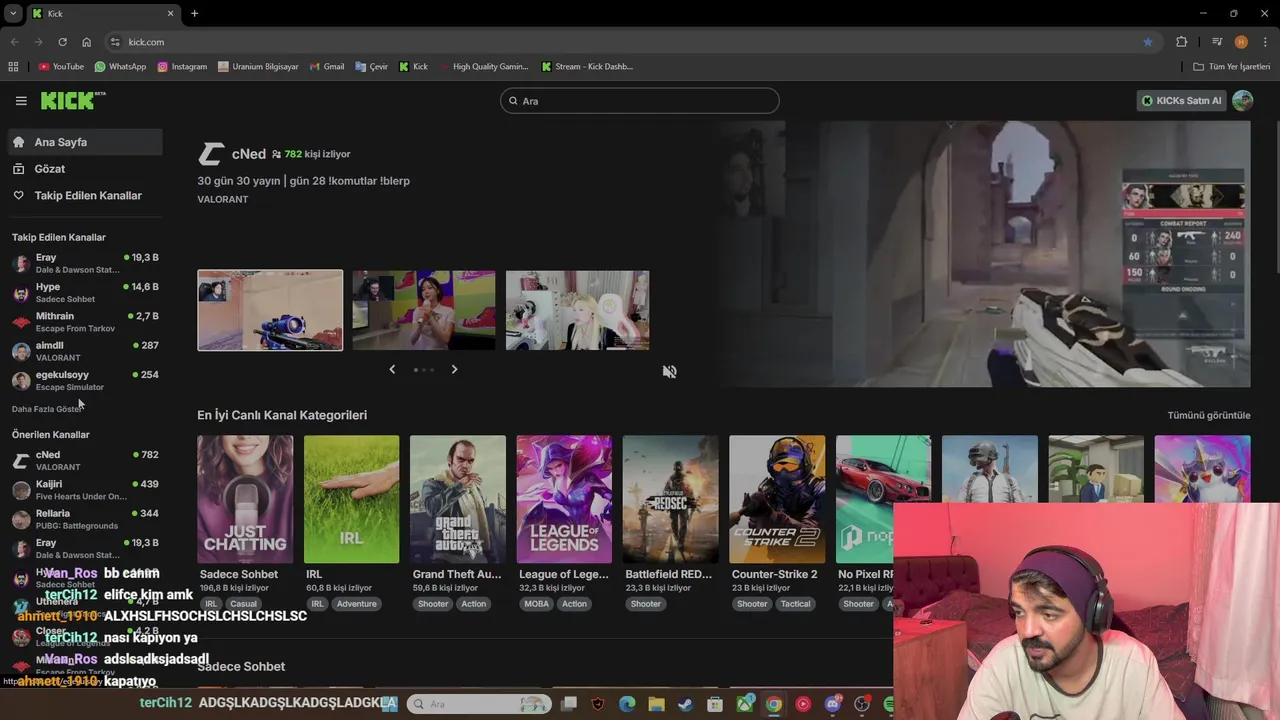This screenshot has height=720, width=1280.
Task: Select the colorful sneaker wall stream thumbnail
Action: pos(423,310)
